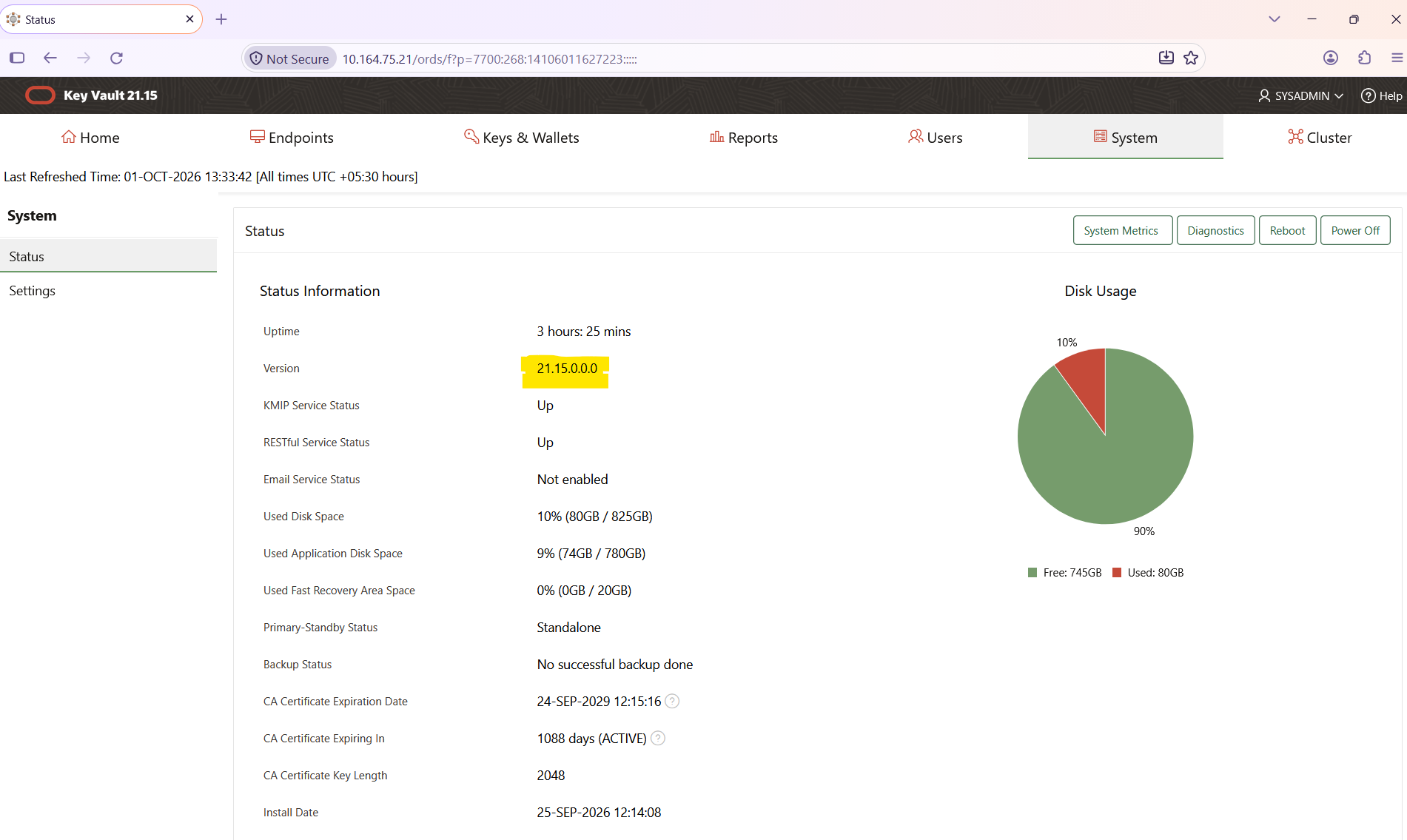Navigate to the Users tab
The height and width of the screenshot is (840, 1407).
tap(936, 138)
